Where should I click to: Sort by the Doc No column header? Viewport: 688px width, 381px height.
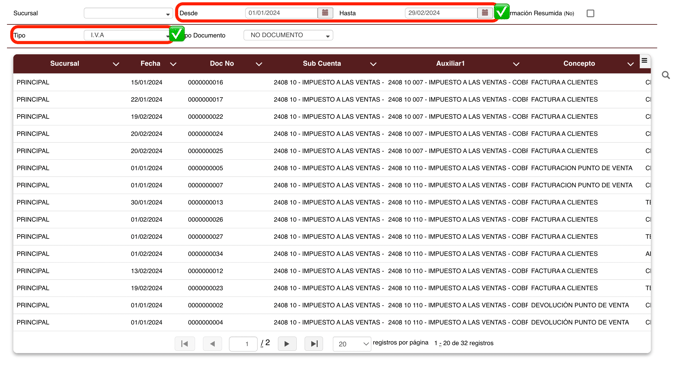click(x=222, y=64)
